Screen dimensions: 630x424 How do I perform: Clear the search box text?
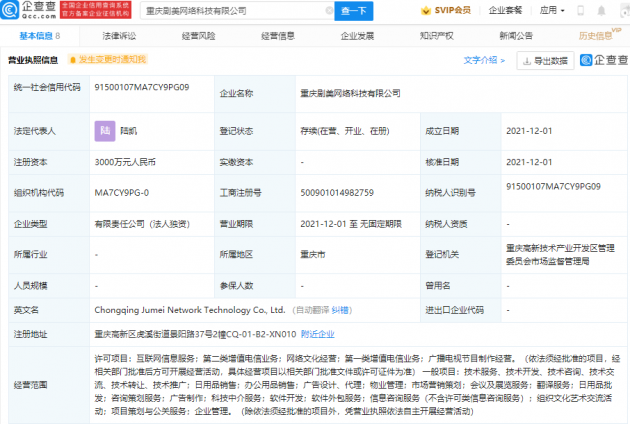click(329, 11)
